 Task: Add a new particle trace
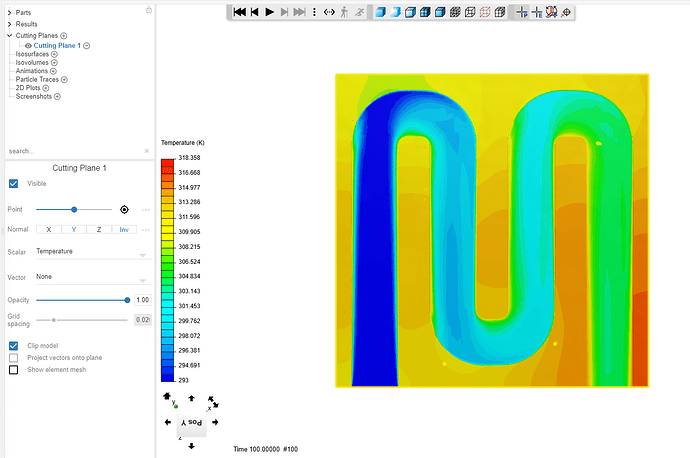click(64, 79)
